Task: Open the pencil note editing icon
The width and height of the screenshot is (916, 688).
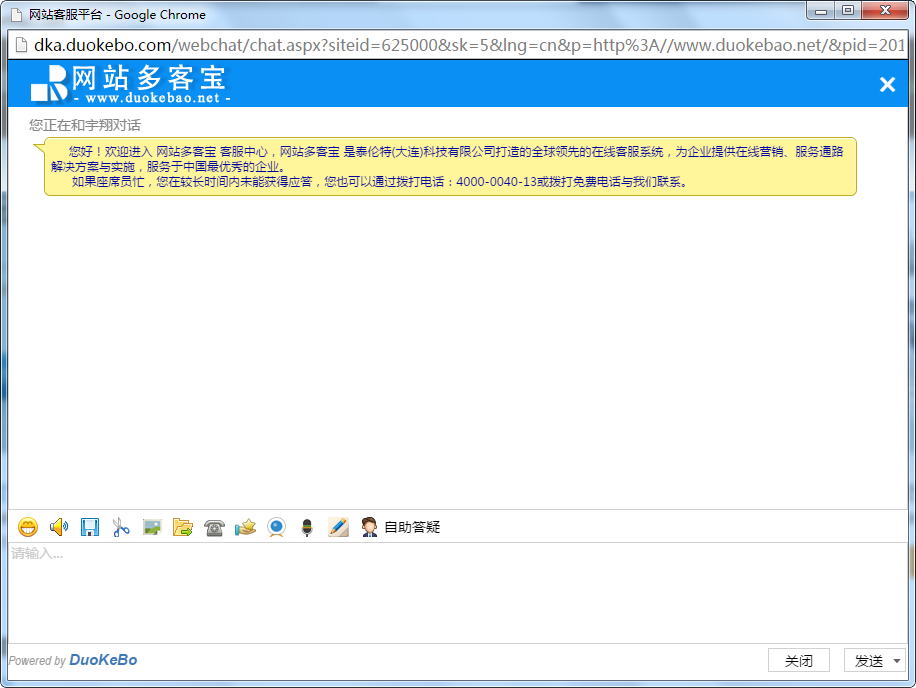Action: pos(338,527)
